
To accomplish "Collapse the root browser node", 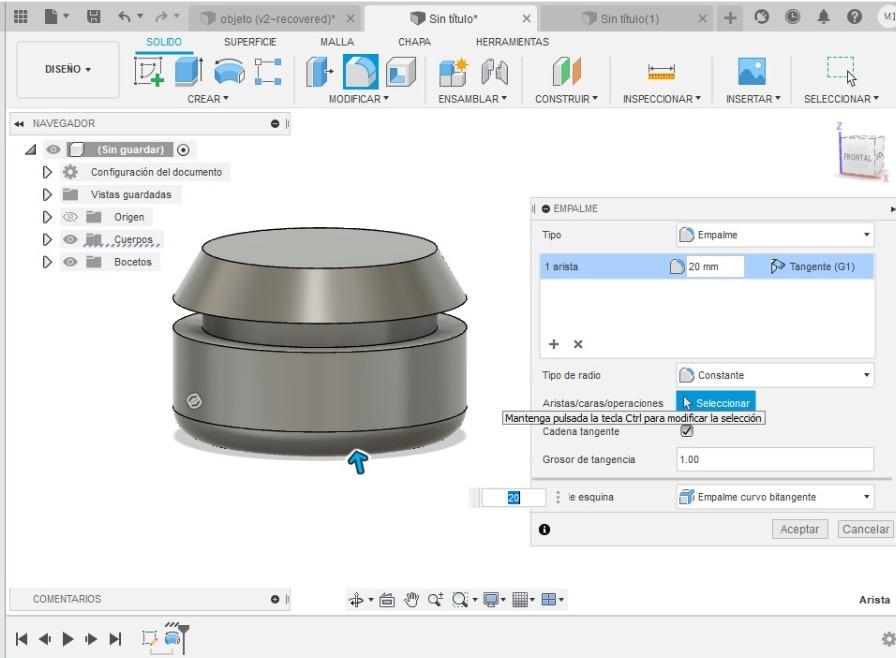I will click(31, 150).
